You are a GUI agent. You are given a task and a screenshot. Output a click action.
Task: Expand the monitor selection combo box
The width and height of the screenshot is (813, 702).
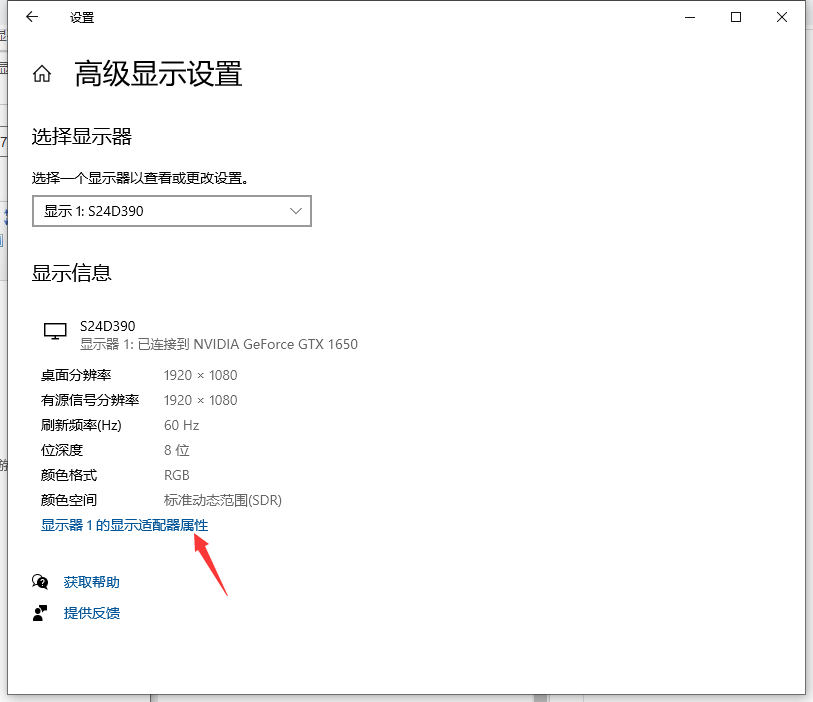[x=171, y=211]
